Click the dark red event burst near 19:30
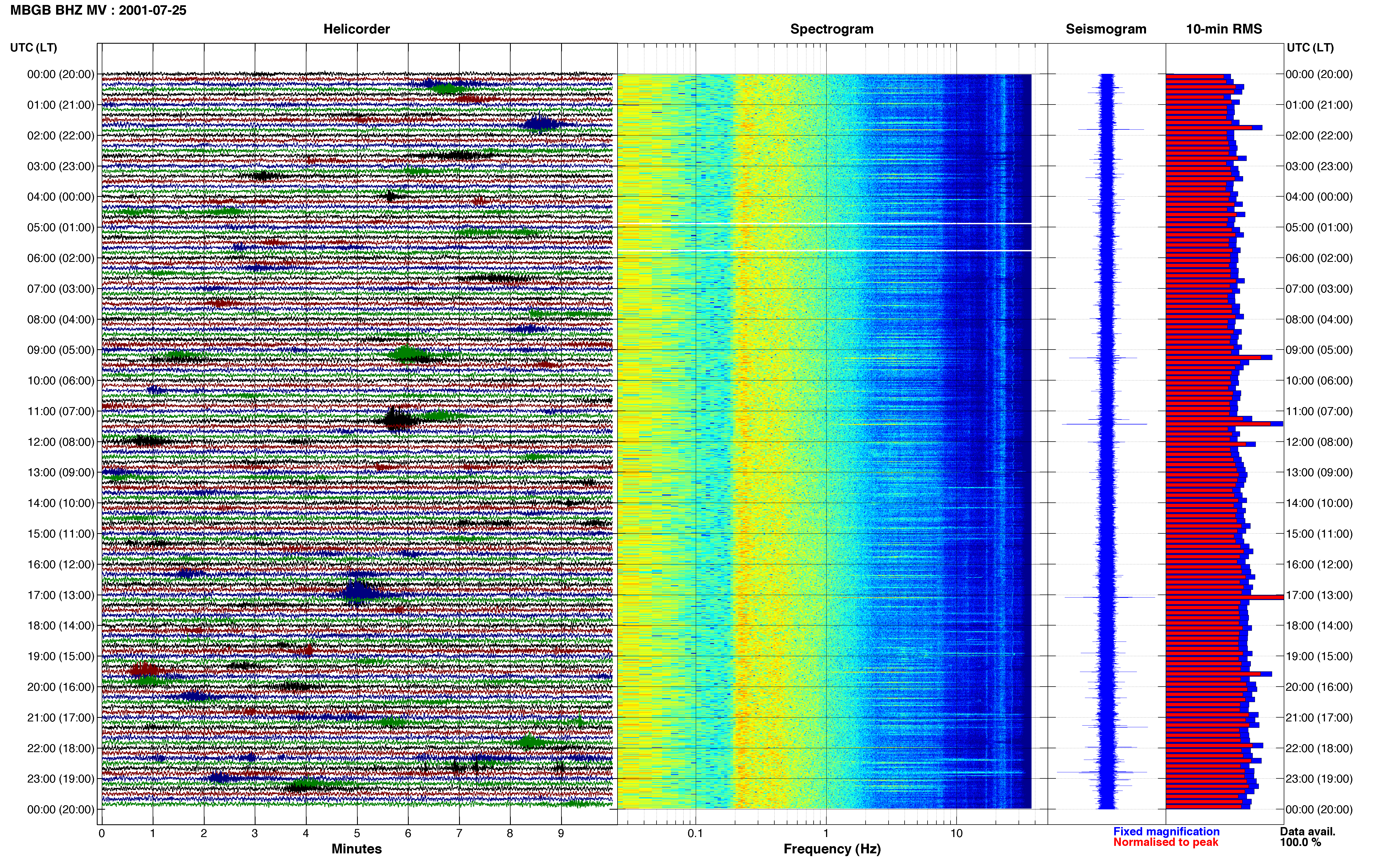The width and height of the screenshot is (1388, 868). pos(145,670)
